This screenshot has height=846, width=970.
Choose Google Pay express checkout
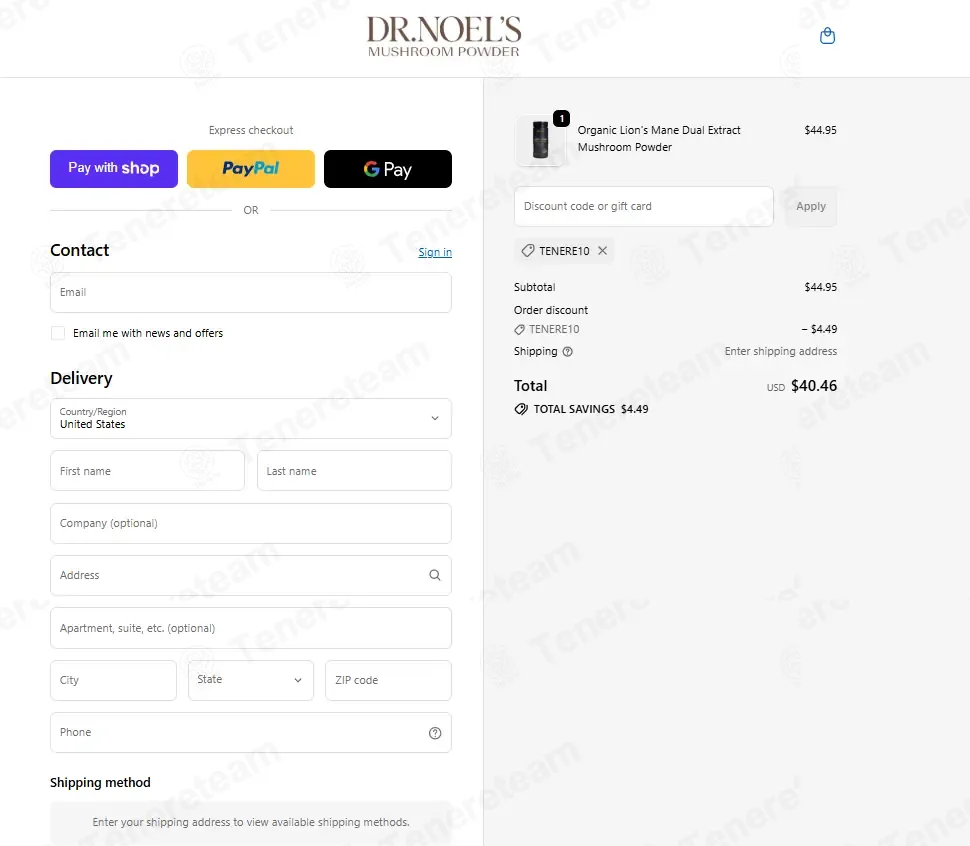[388, 169]
